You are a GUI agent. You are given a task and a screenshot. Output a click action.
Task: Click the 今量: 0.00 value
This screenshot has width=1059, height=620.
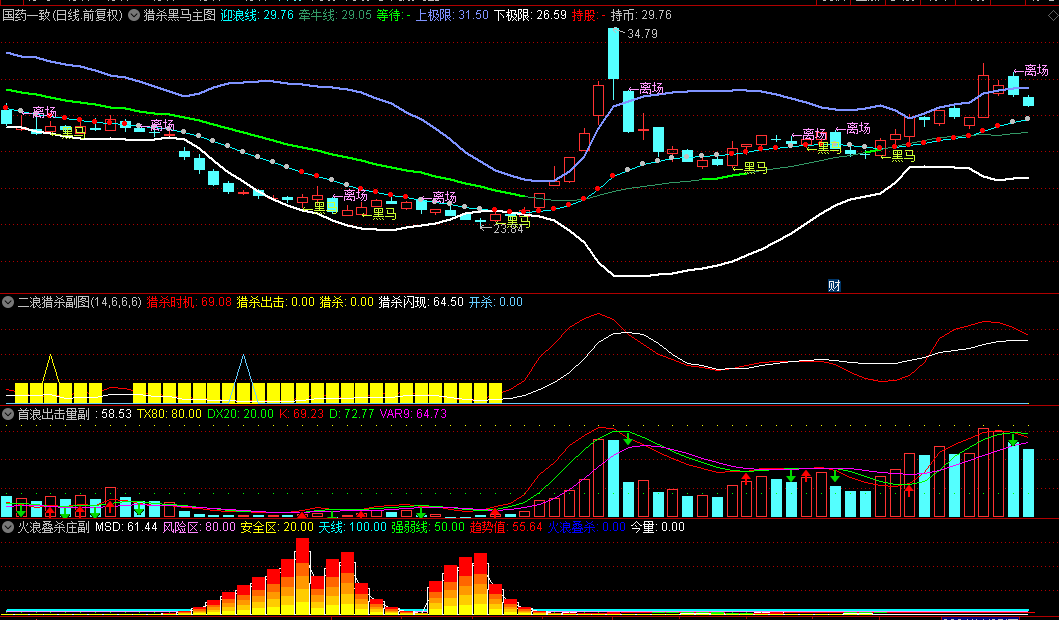tap(658, 527)
